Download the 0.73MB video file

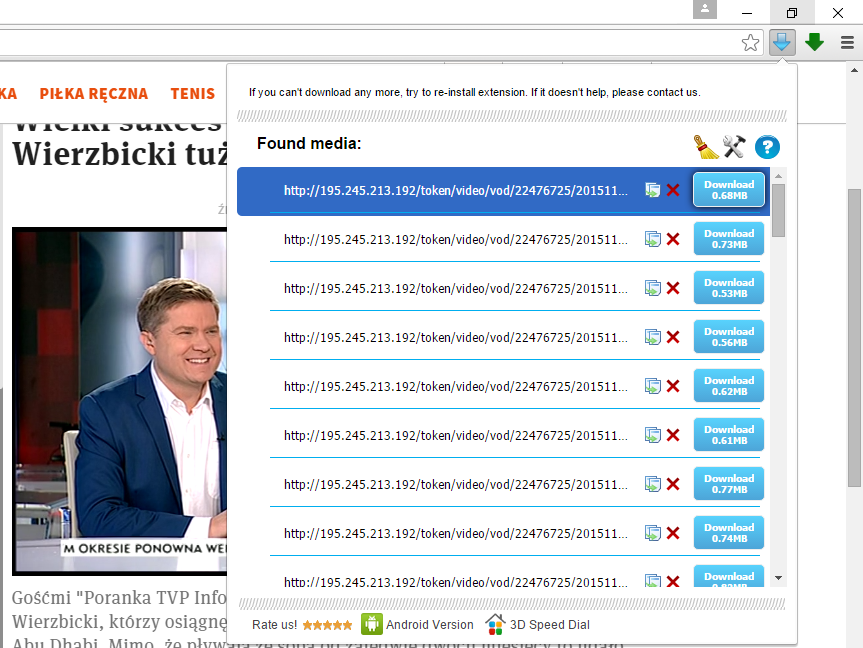pos(729,239)
